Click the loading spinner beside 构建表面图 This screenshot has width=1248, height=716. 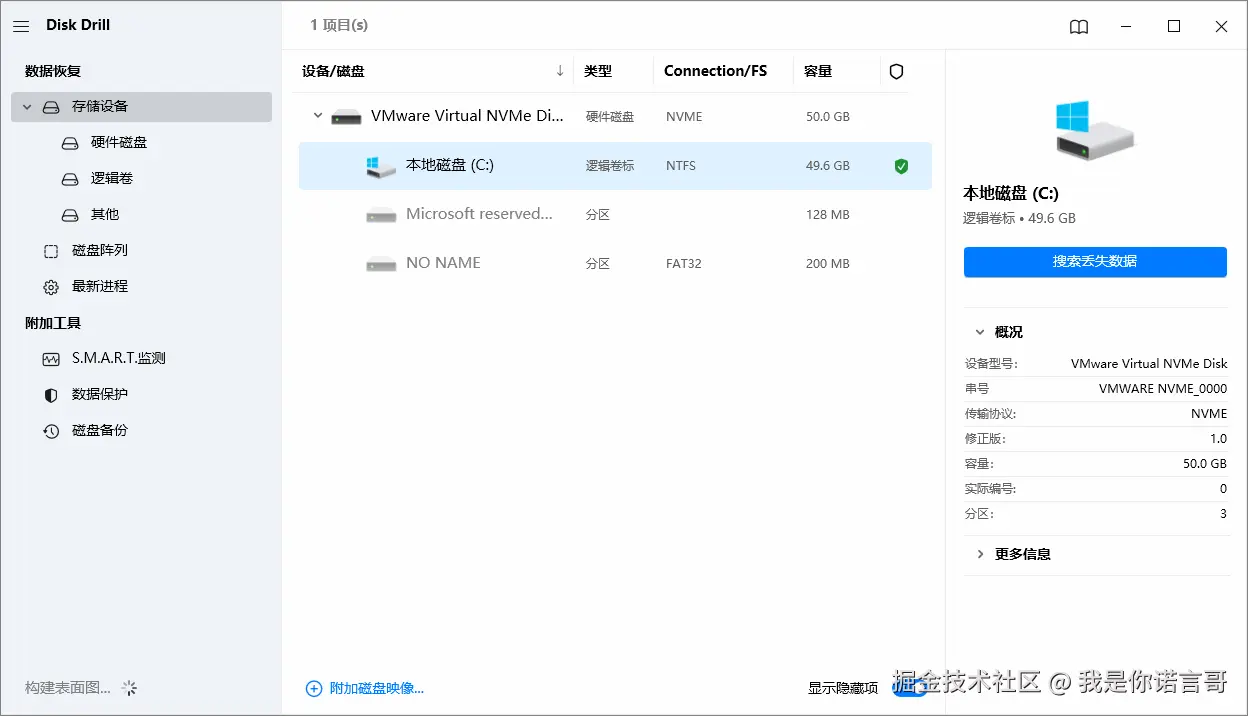pyautogui.click(x=129, y=688)
